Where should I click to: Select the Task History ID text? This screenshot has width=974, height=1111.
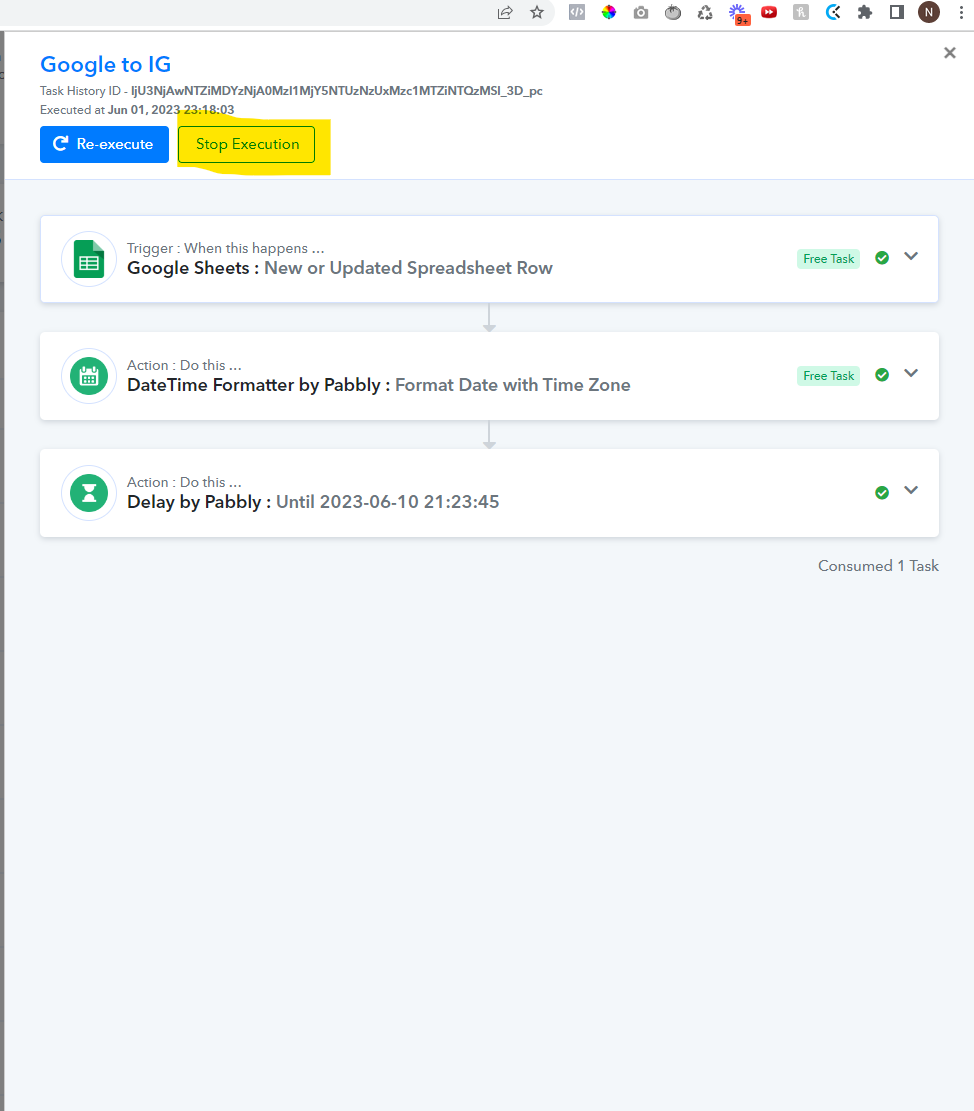[337, 91]
